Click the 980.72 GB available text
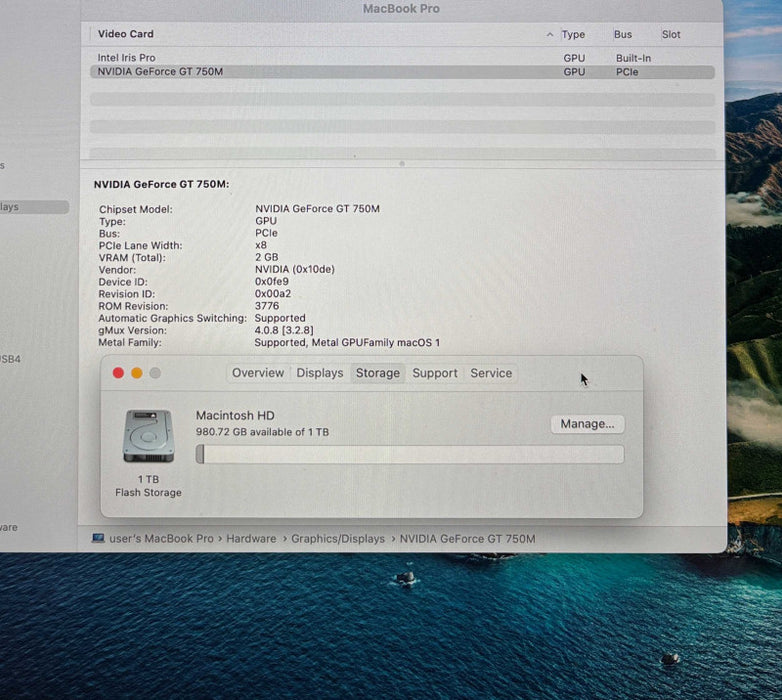Screen dimensions: 782x700 pyautogui.click(x=262, y=432)
